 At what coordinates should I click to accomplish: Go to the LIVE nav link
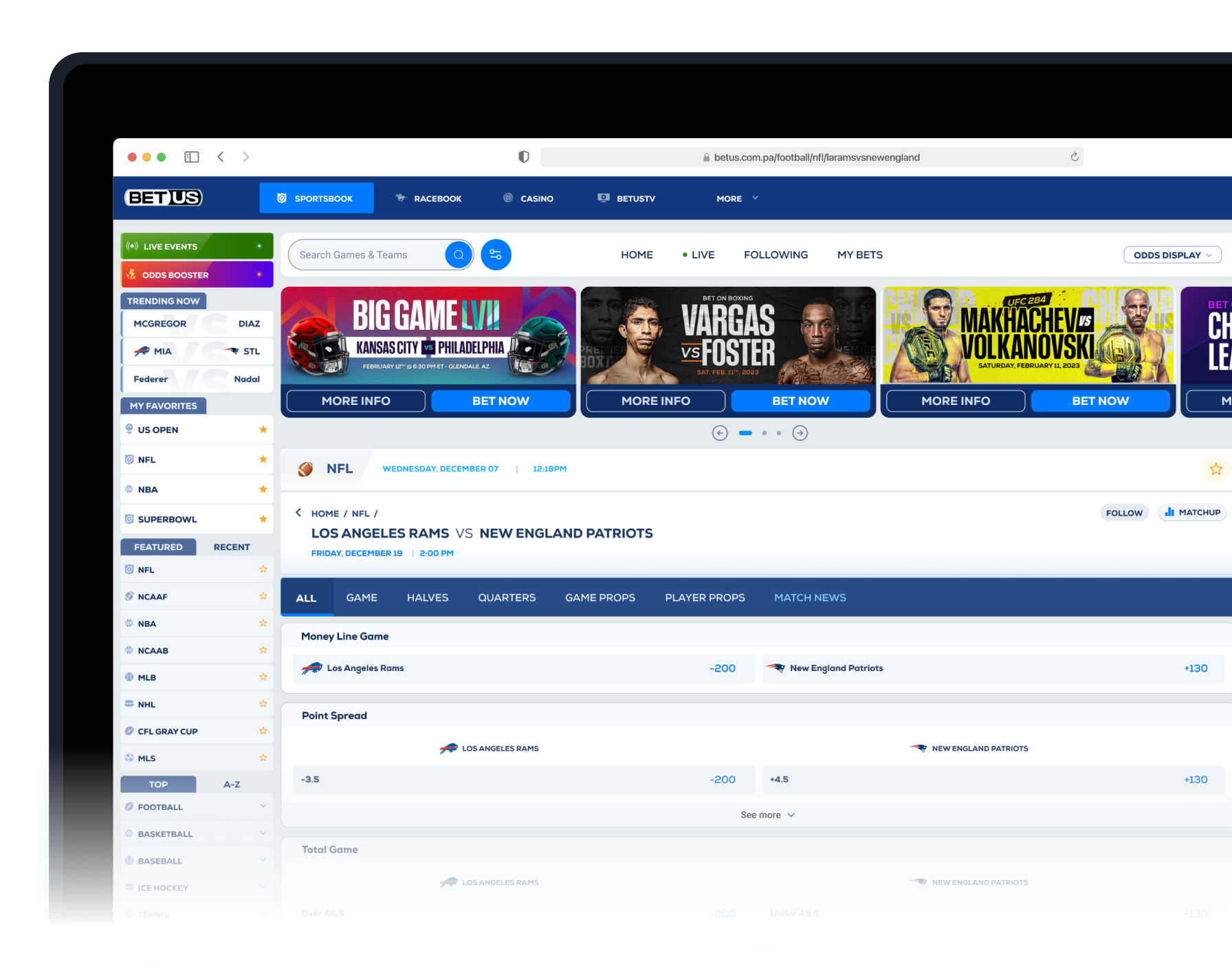[698, 255]
